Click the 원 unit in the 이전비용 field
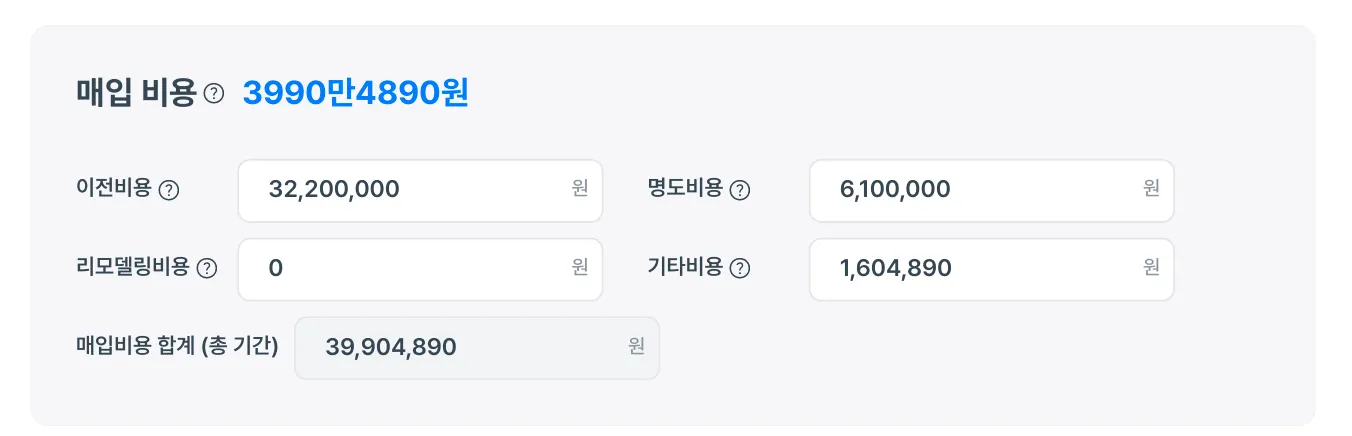 click(580, 189)
